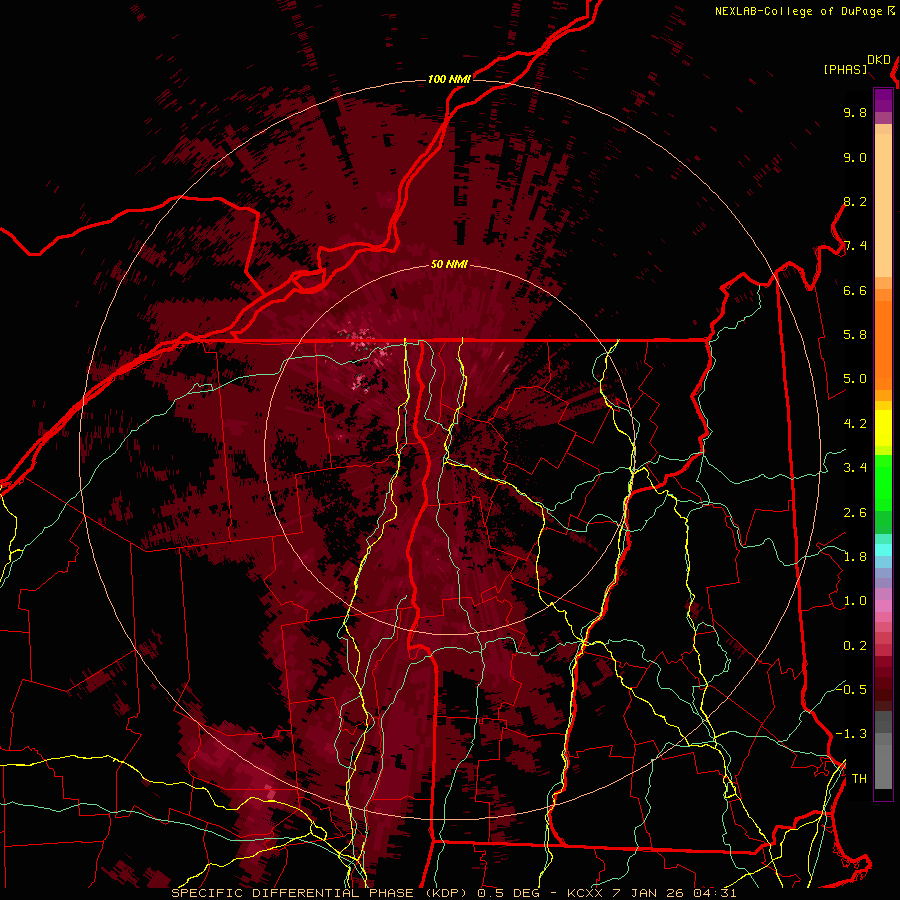Click the bright green band of the color scale

[x=883, y=482]
